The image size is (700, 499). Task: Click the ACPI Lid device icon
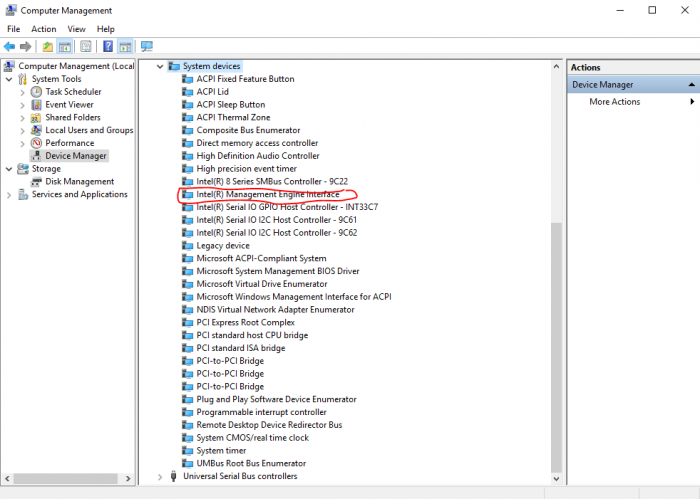pyautogui.click(x=188, y=92)
